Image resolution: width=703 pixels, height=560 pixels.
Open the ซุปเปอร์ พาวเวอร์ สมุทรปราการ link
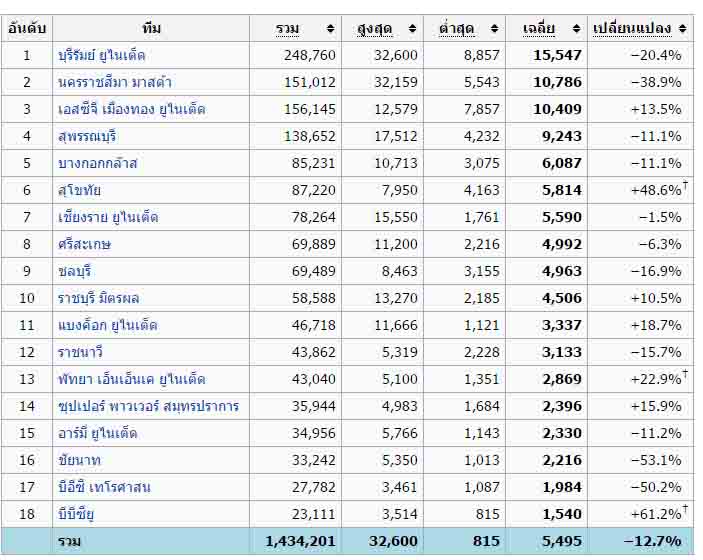tap(148, 406)
